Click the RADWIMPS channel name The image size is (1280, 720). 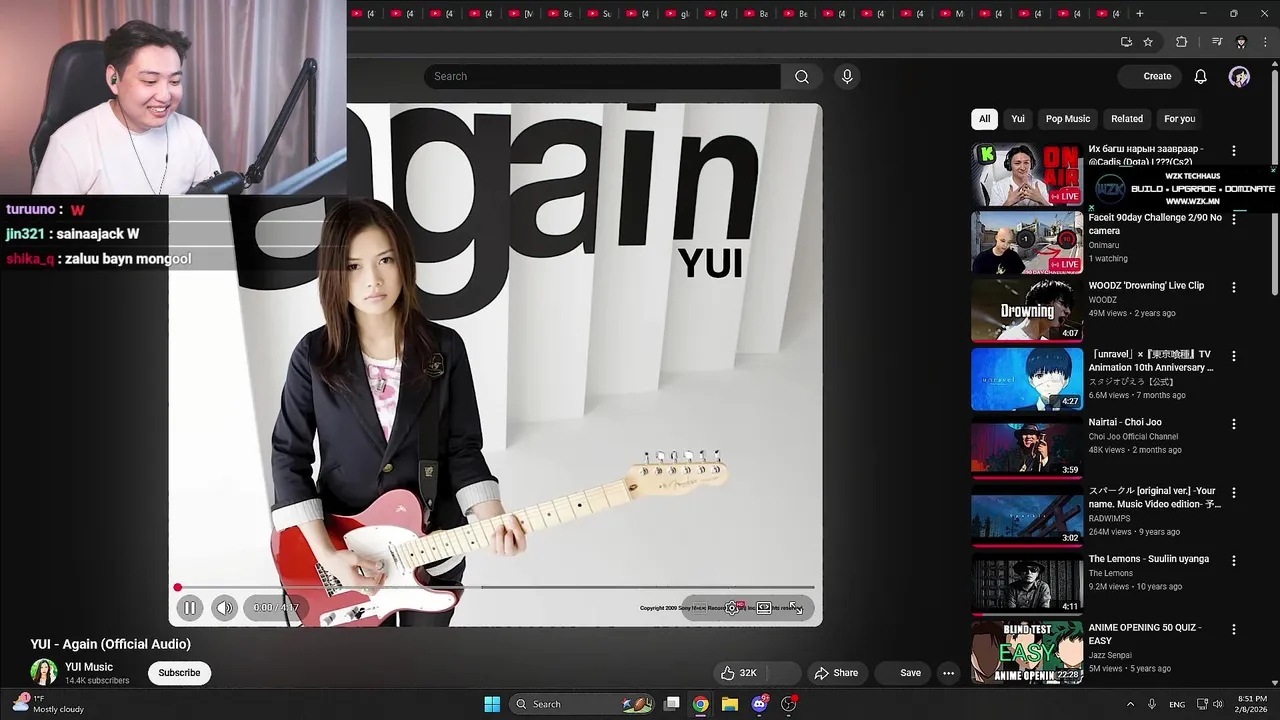[1110, 519]
